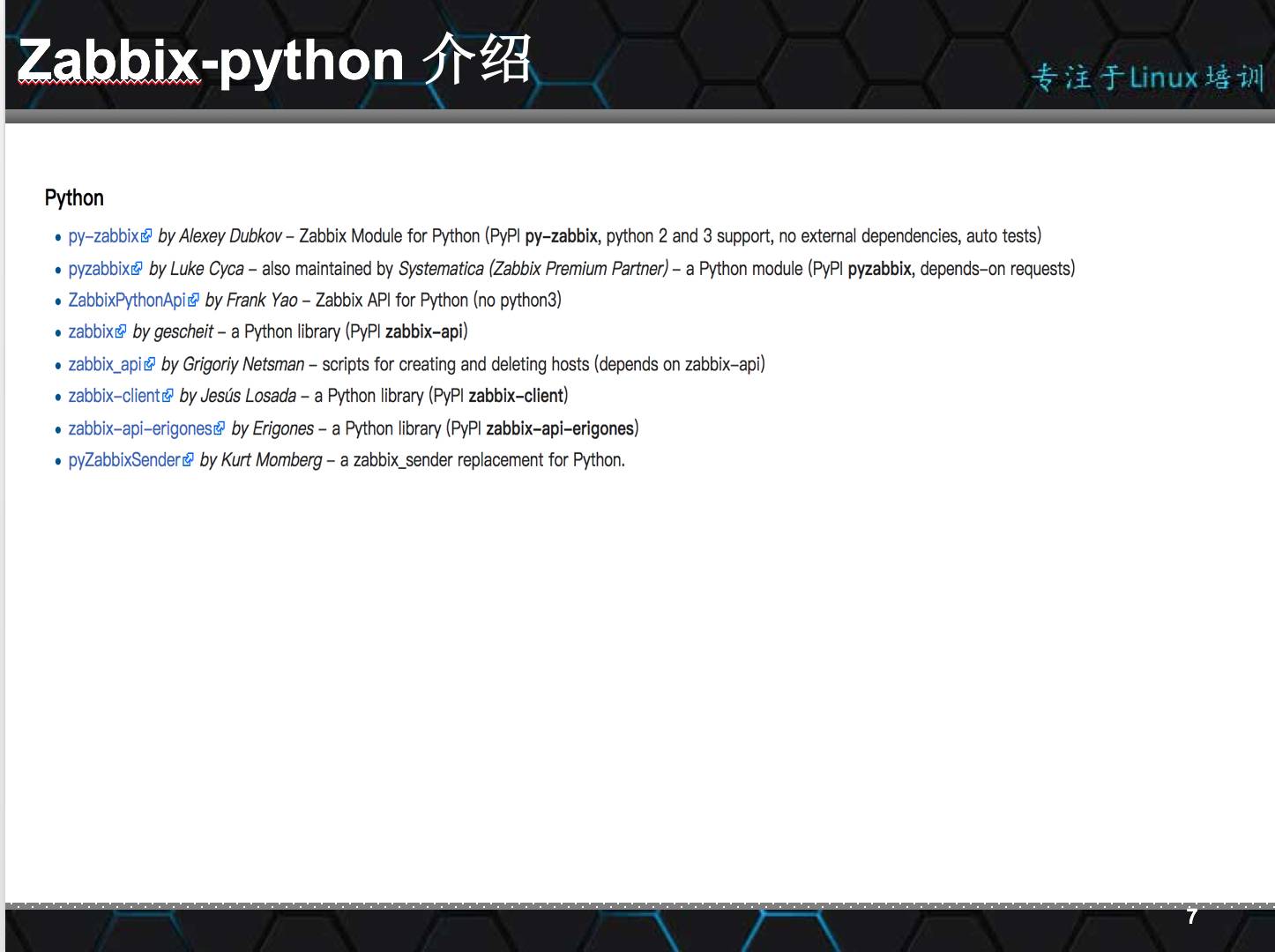Open the zabbix-client link

[114, 396]
